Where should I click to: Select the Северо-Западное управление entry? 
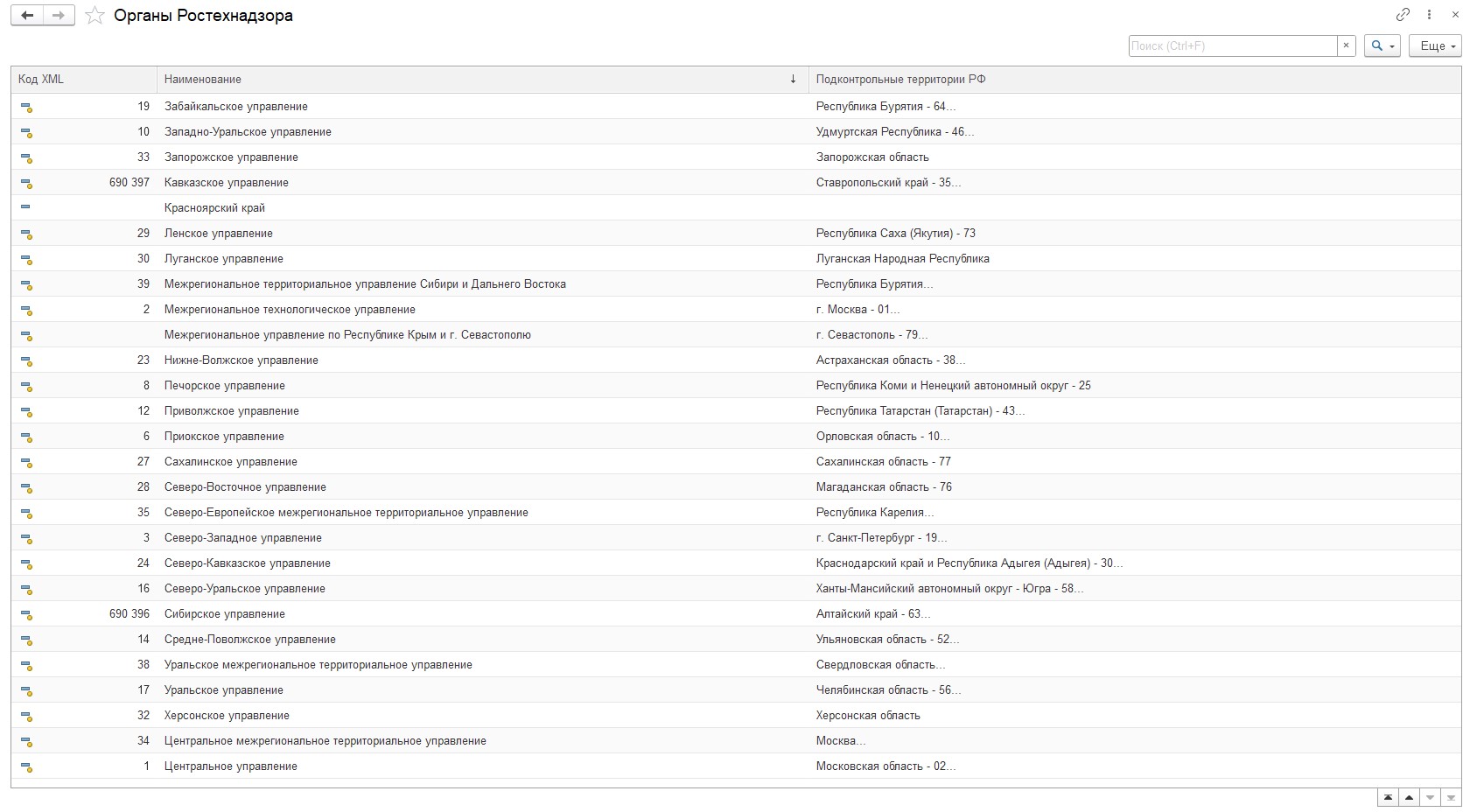[243, 538]
